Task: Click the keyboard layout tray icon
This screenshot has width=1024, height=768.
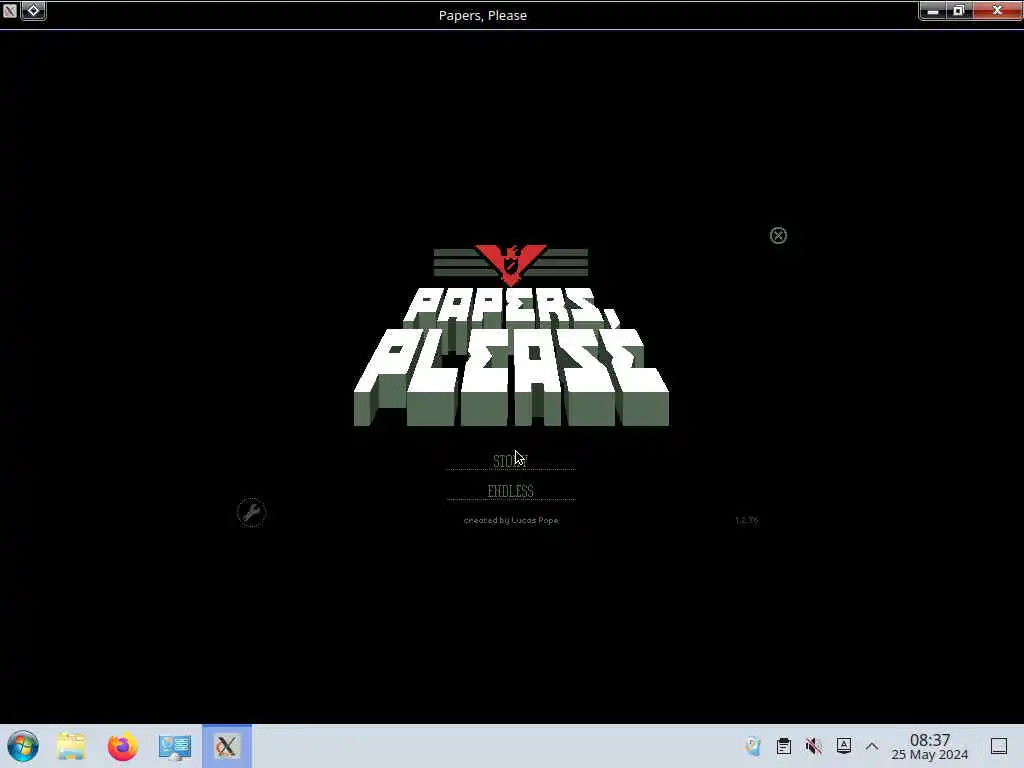Action: tap(843, 746)
